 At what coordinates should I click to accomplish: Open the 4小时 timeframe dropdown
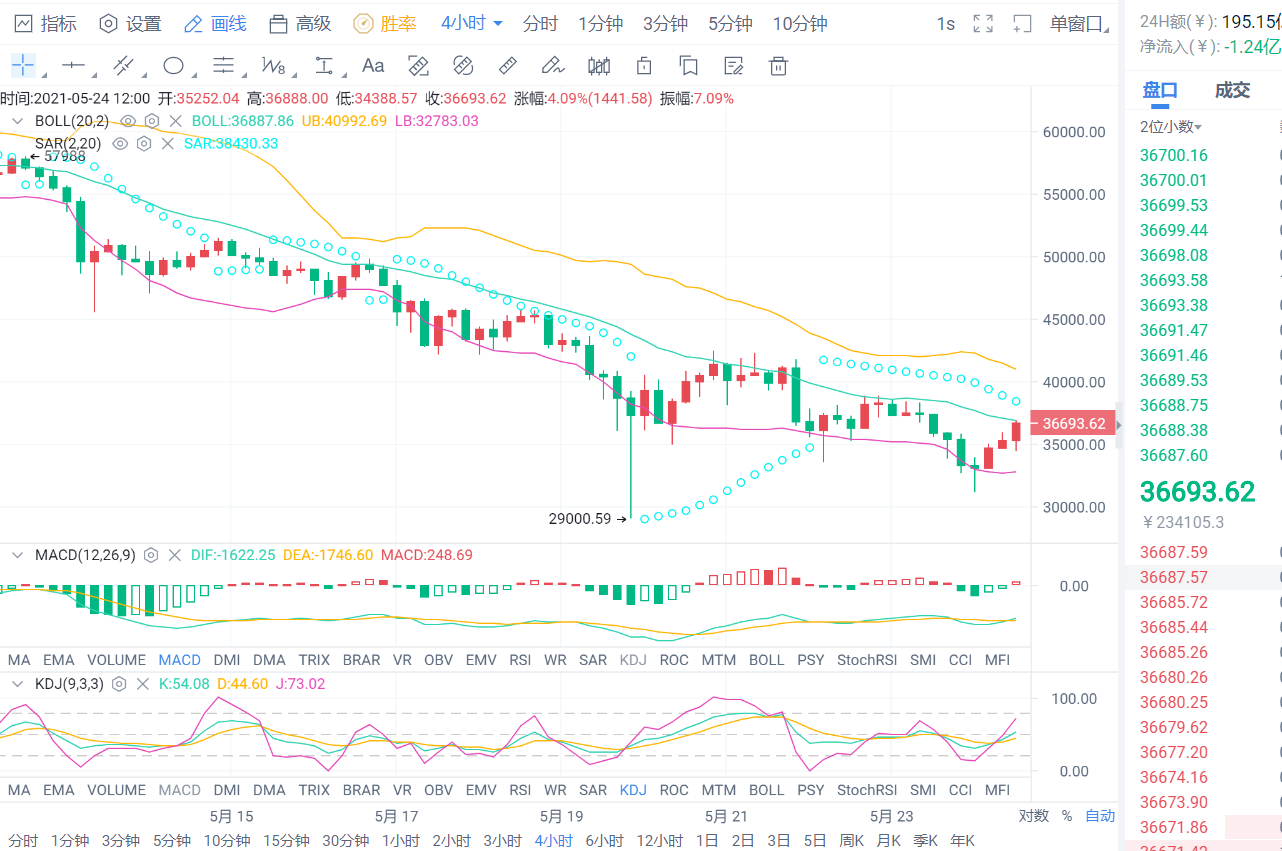pos(471,23)
